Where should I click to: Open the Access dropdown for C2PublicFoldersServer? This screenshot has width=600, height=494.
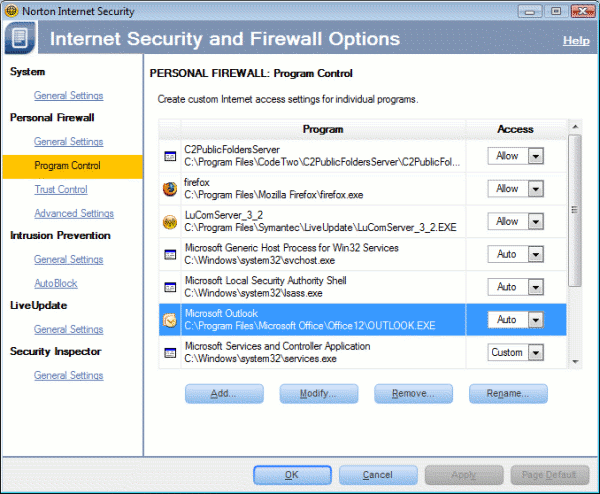(x=536, y=156)
